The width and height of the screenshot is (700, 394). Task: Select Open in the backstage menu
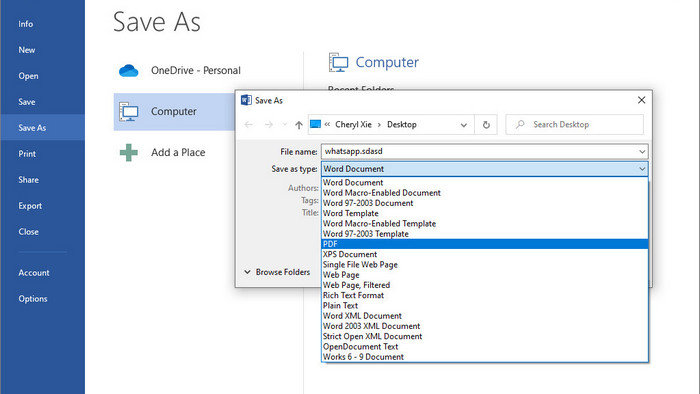pos(28,75)
